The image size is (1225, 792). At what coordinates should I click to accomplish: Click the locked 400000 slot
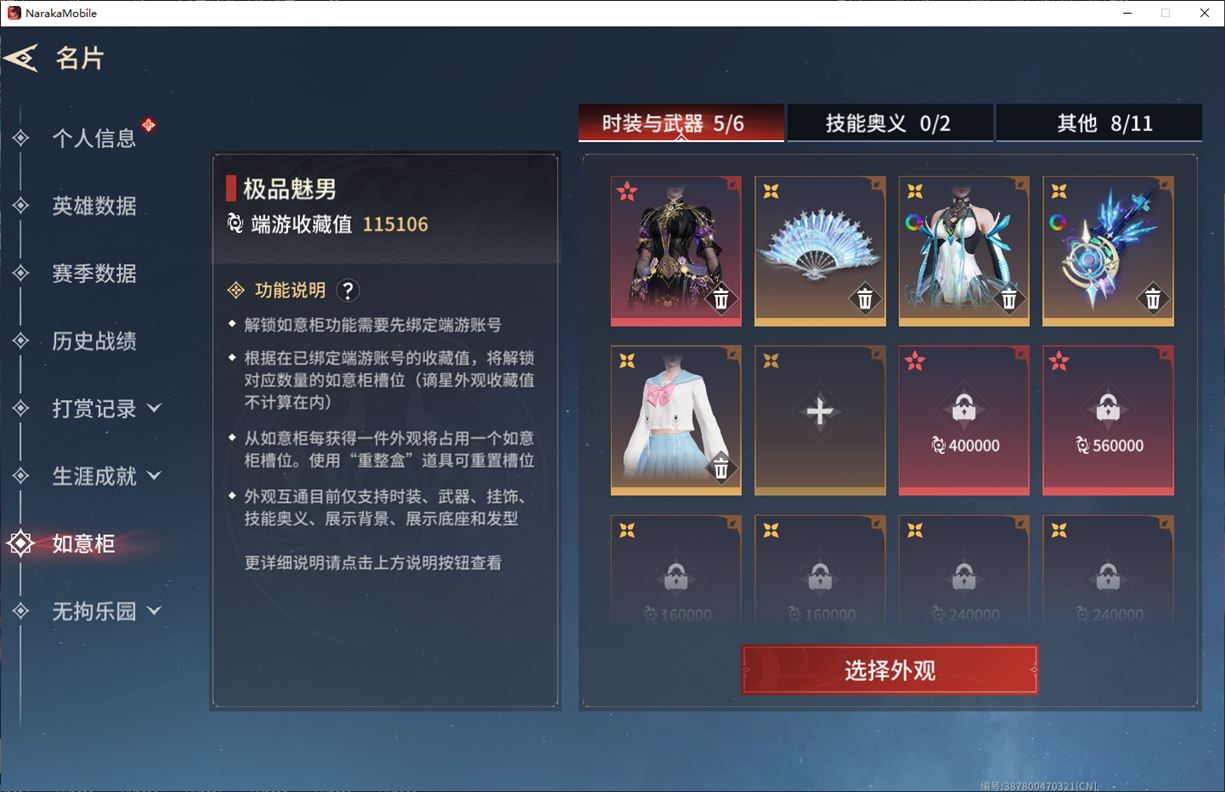[964, 420]
